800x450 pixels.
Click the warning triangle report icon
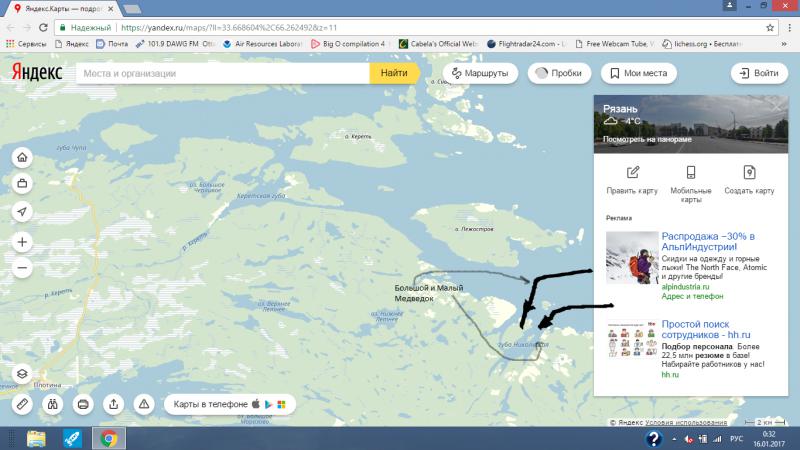pyautogui.click(x=144, y=404)
